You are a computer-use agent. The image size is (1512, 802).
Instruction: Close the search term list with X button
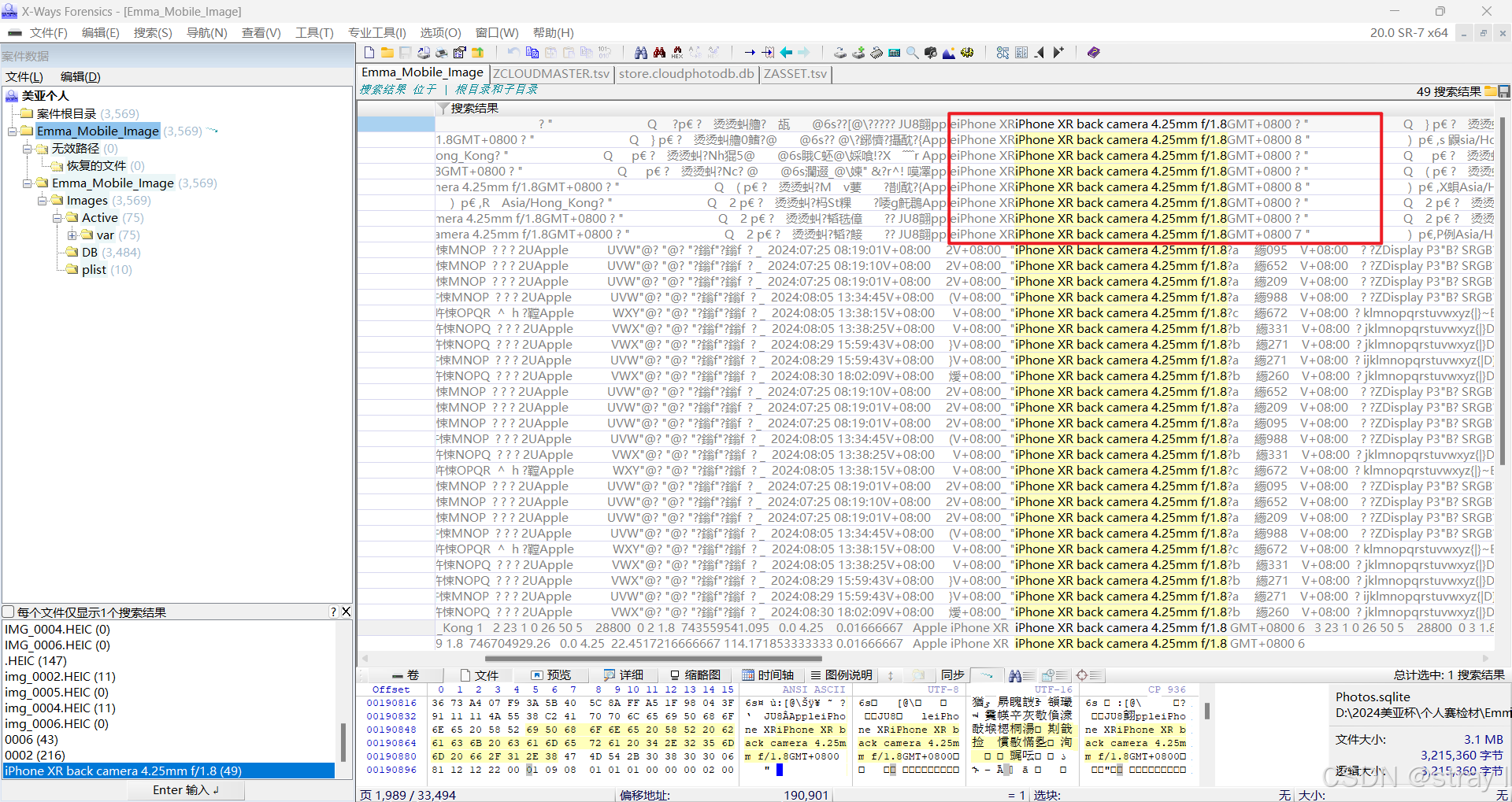tap(346, 612)
